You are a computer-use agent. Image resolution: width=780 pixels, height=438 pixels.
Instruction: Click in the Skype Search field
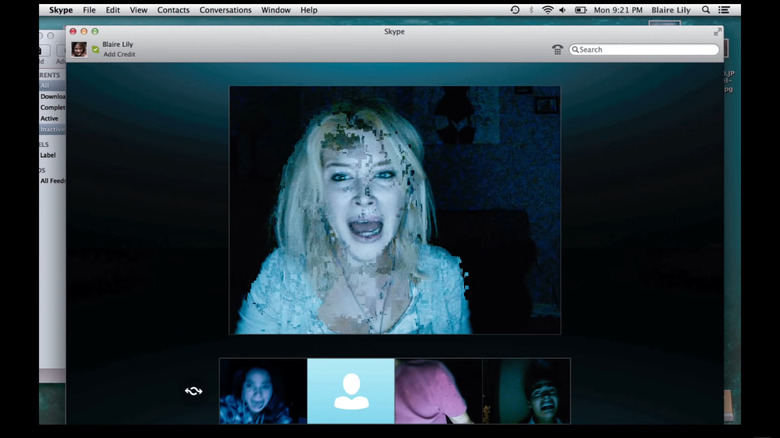[x=644, y=49]
